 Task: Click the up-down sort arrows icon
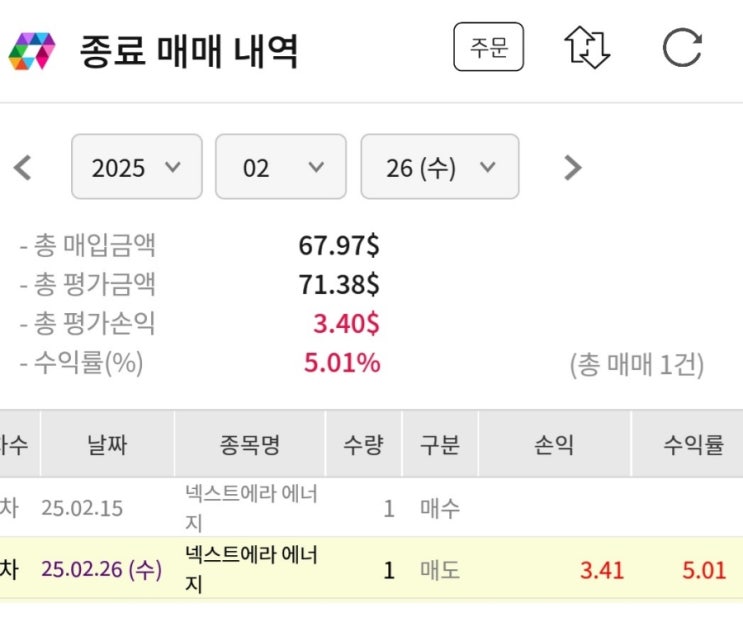tap(587, 47)
